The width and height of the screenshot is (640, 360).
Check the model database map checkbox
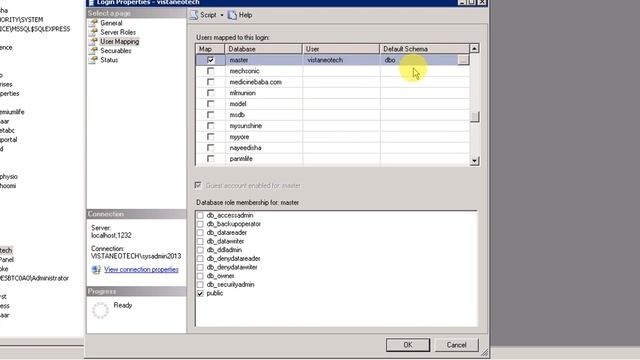[x=211, y=104]
